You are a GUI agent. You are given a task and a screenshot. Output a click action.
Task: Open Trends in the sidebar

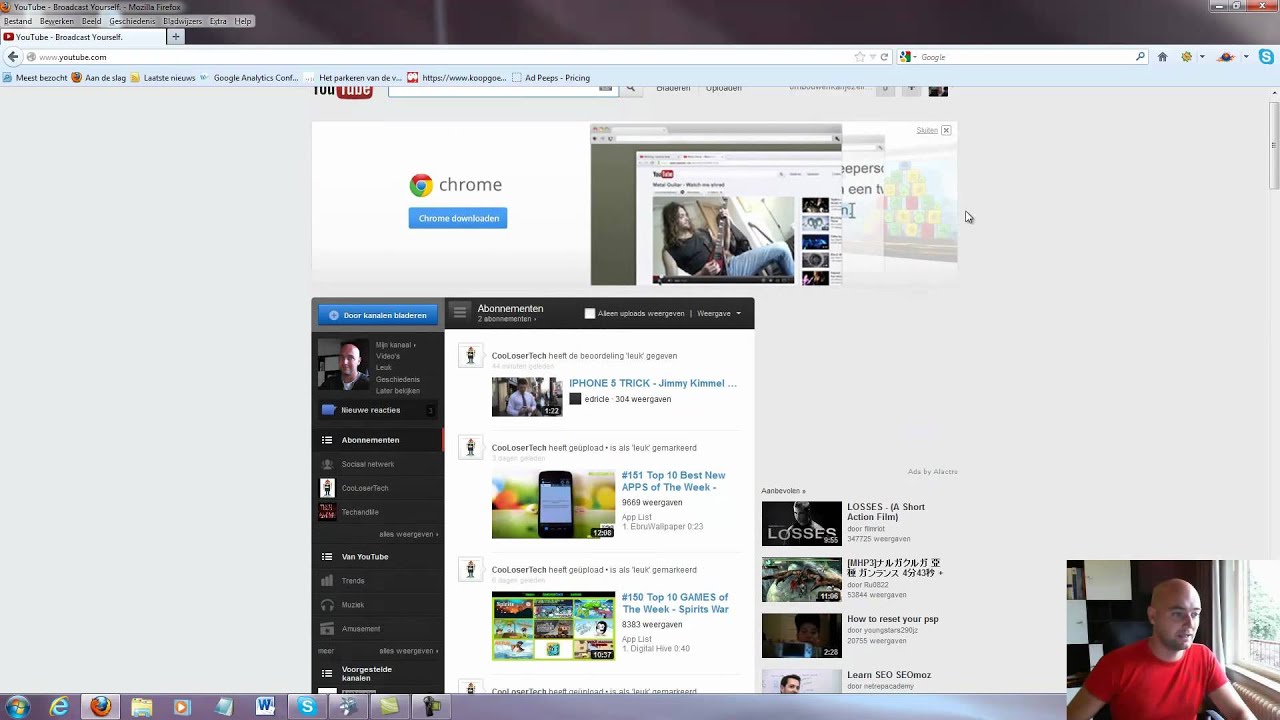[353, 581]
